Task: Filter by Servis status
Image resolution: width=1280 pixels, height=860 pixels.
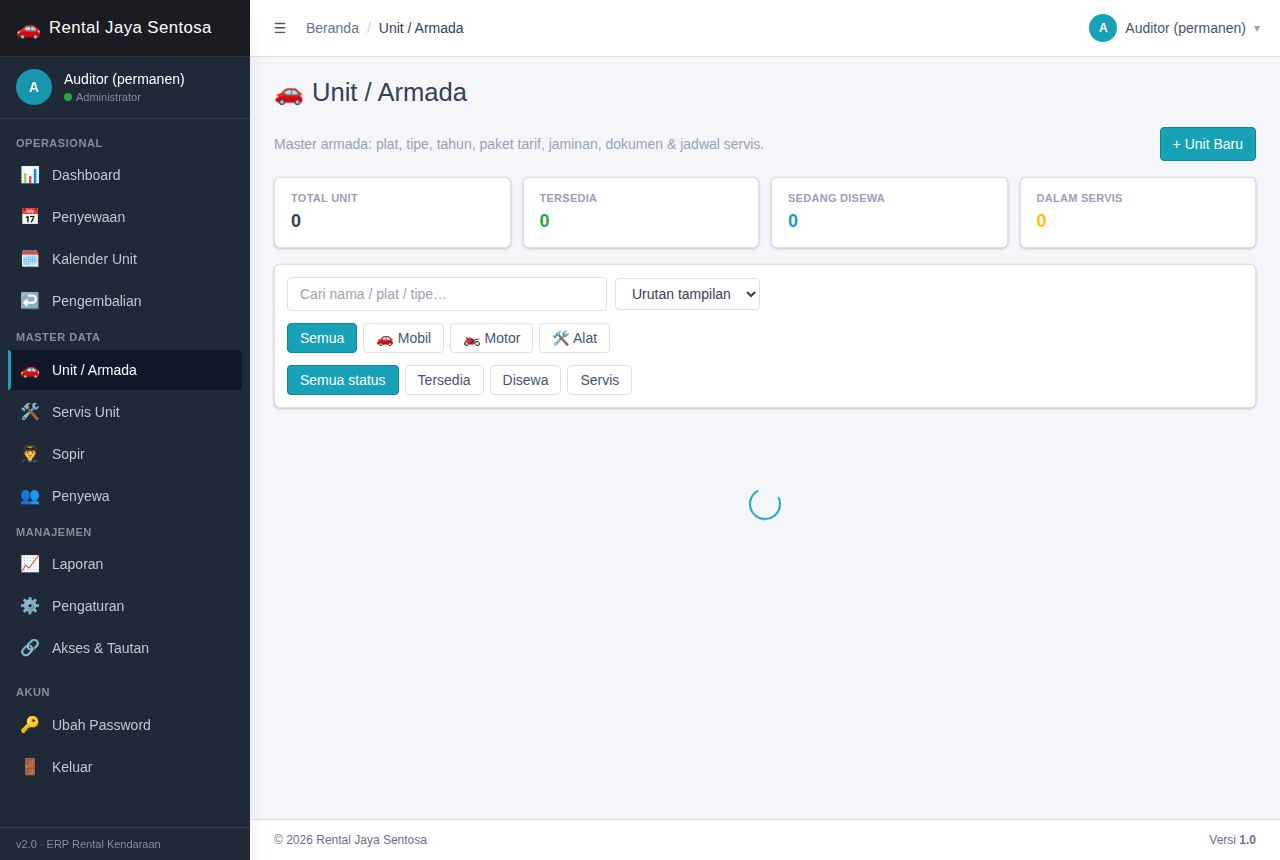Action: [599, 380]
